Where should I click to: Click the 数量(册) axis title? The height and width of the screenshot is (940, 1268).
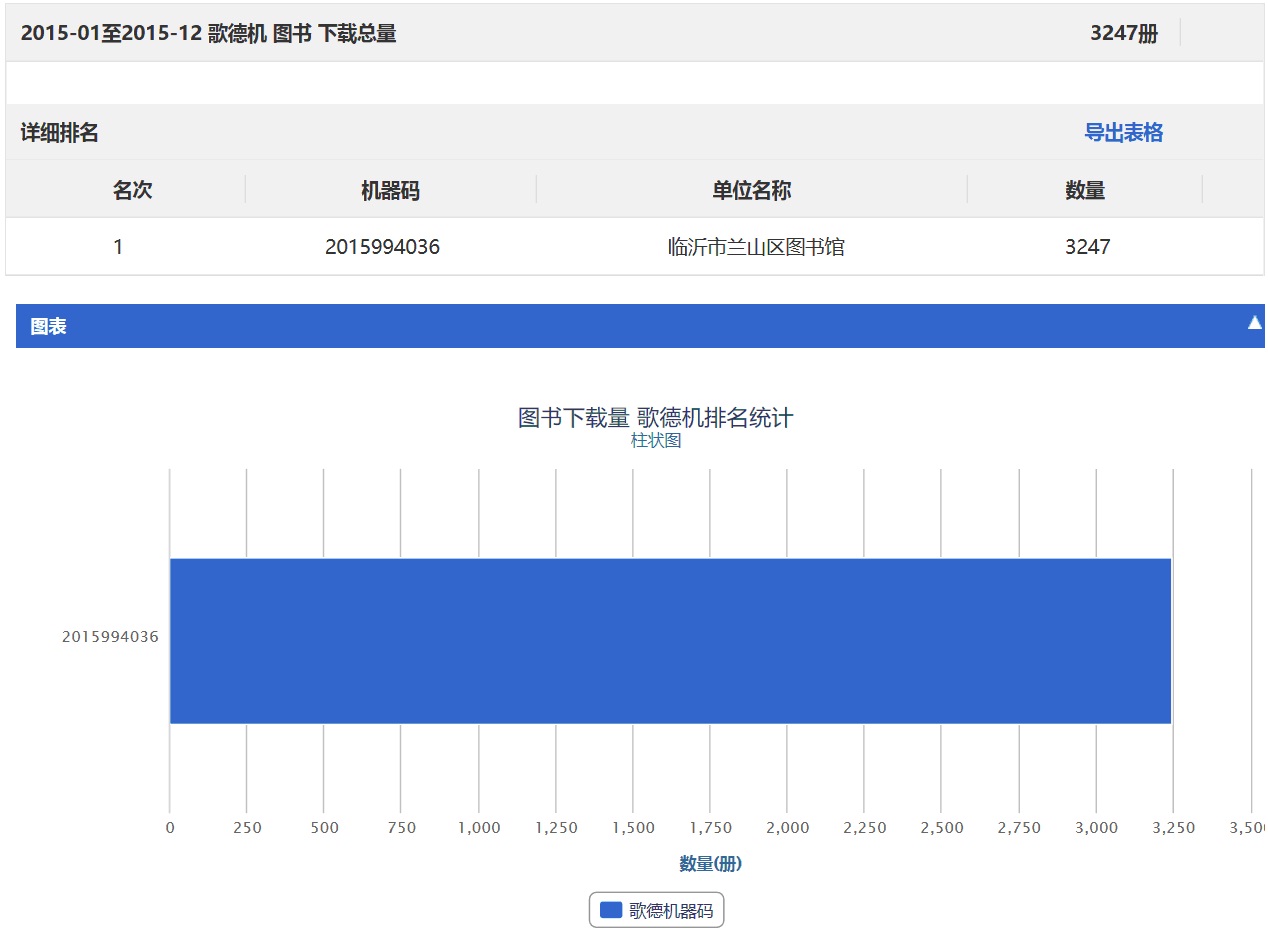(710, 863)
